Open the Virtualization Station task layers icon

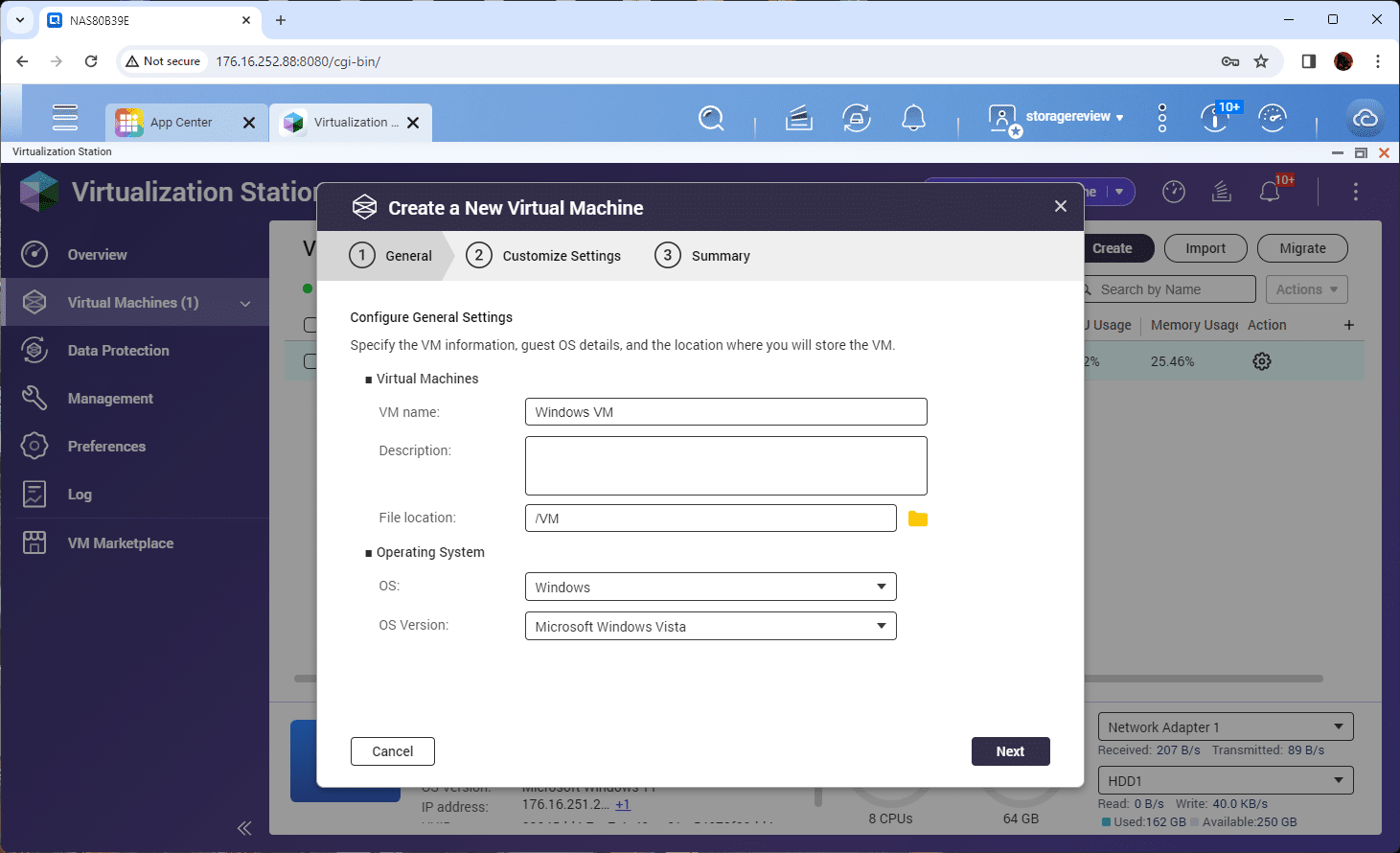(1222, 192)
